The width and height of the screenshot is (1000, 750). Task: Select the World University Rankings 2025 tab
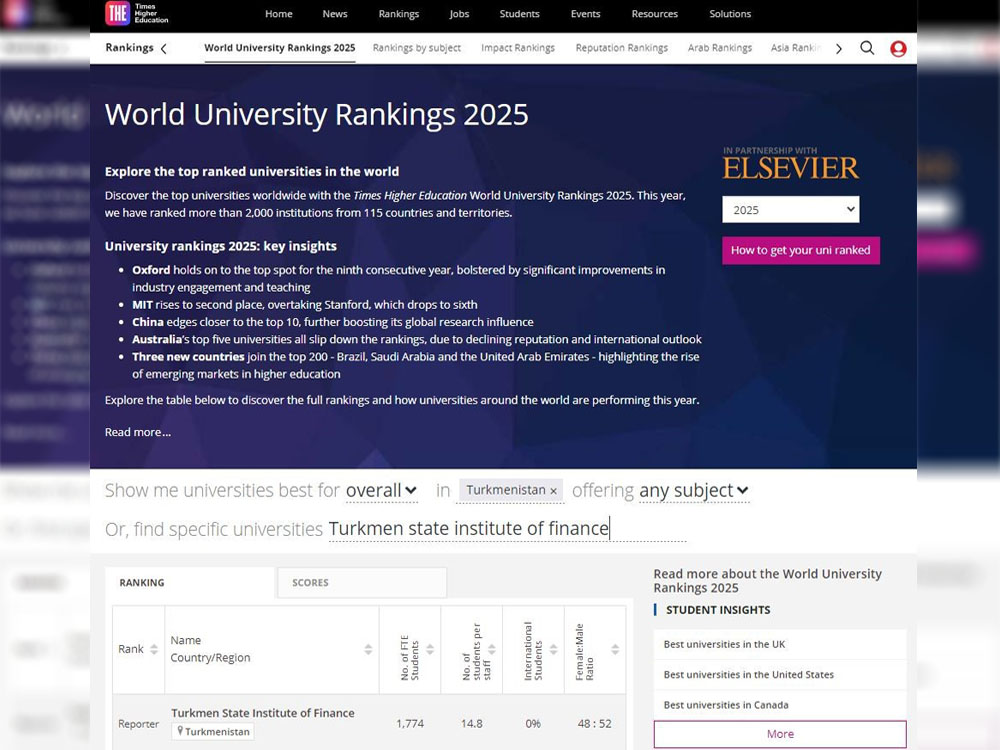(279, 48)
